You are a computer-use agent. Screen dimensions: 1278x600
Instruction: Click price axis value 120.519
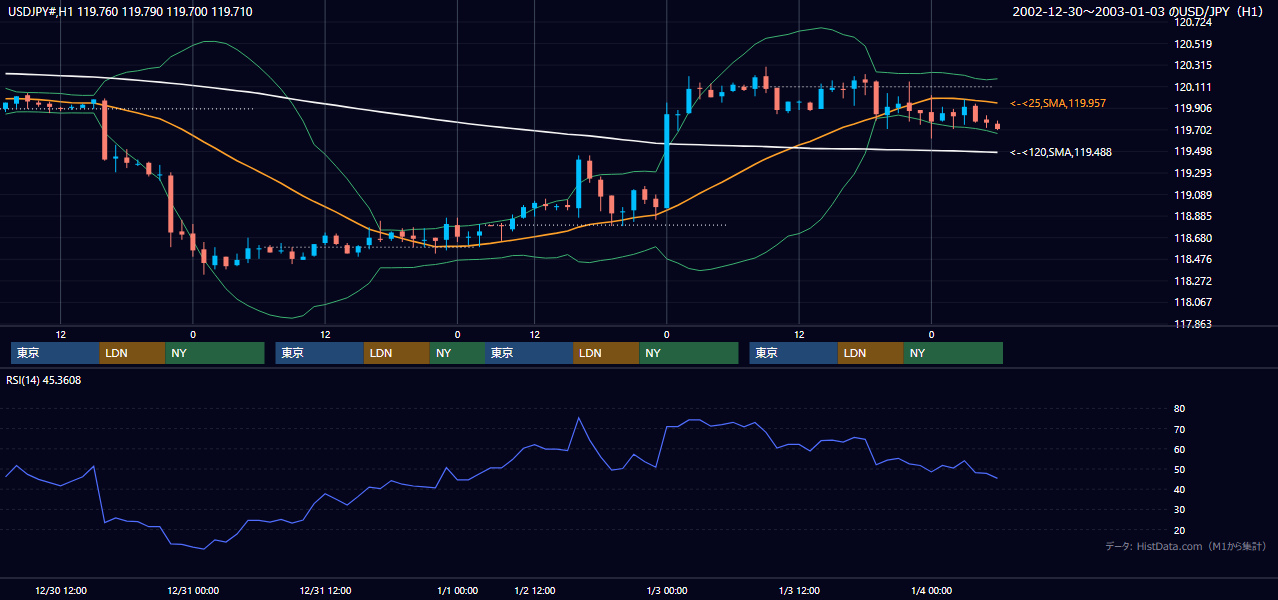pyautogui.click(x=1194, y=44)
